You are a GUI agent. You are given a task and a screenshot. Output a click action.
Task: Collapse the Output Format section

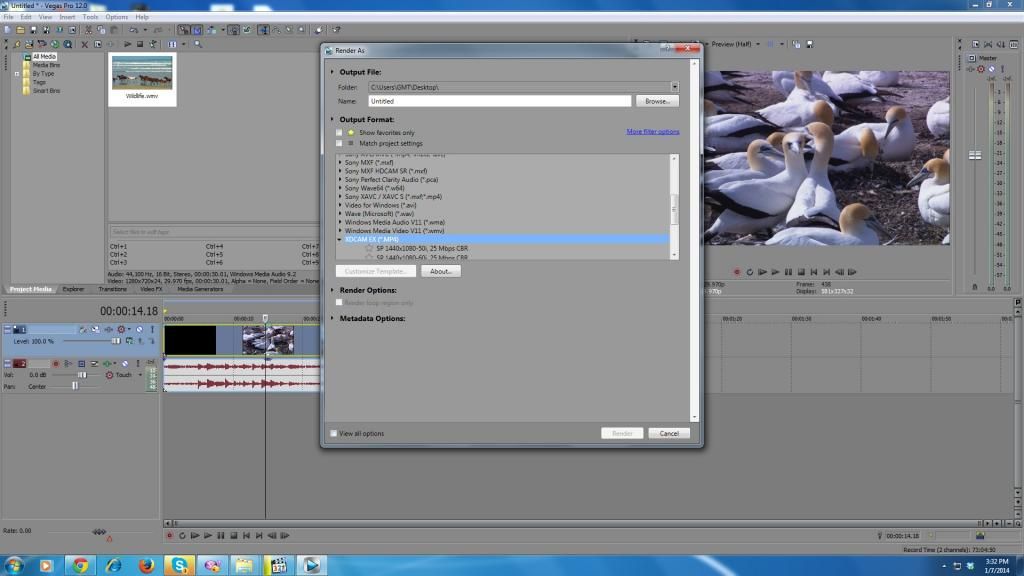click(332, 120)
